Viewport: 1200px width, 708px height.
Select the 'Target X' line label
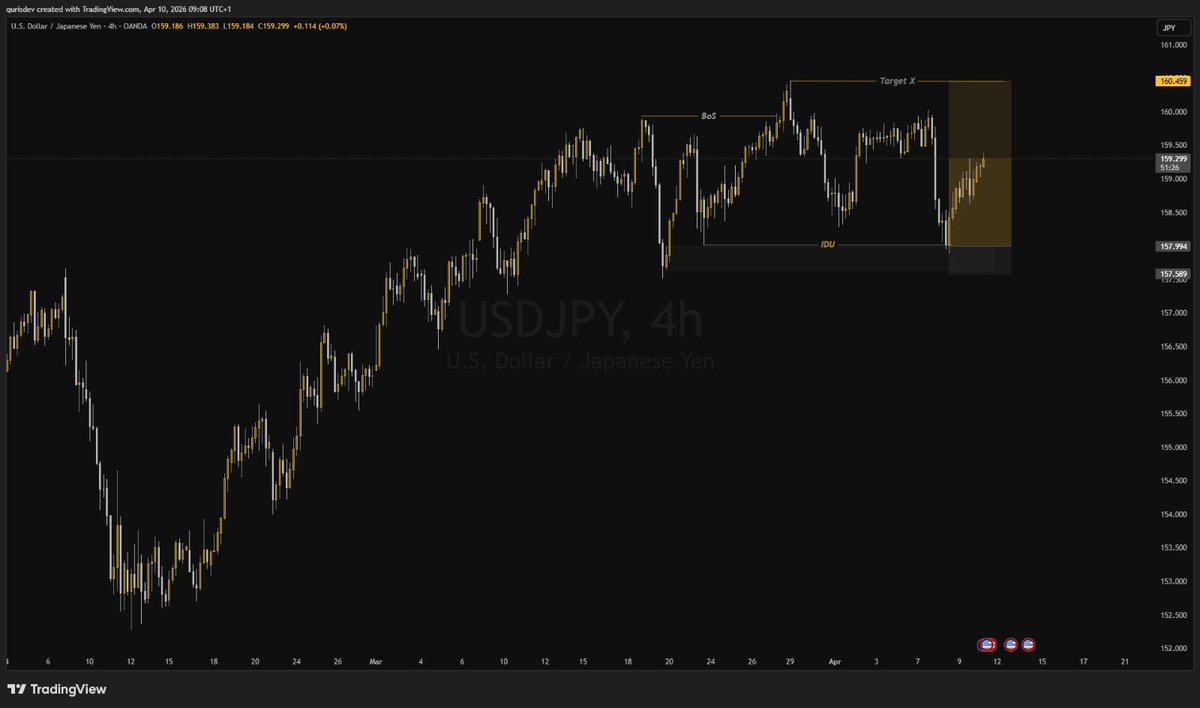click(897, 81)
